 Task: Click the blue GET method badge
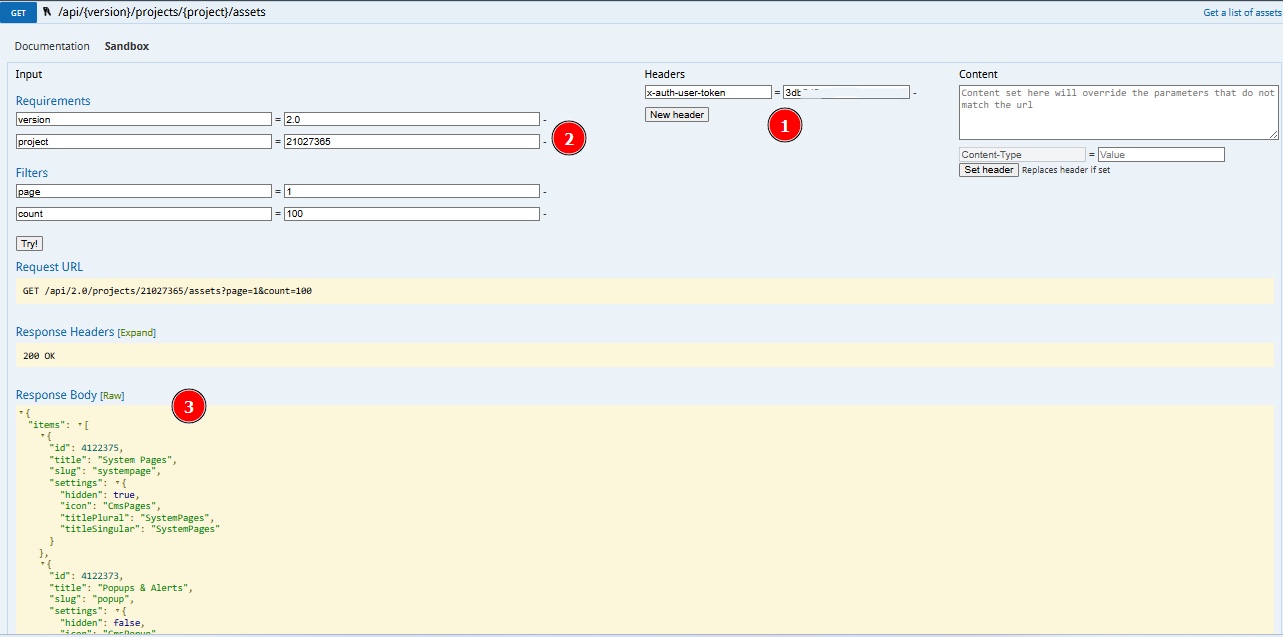[x=18, y=12]
